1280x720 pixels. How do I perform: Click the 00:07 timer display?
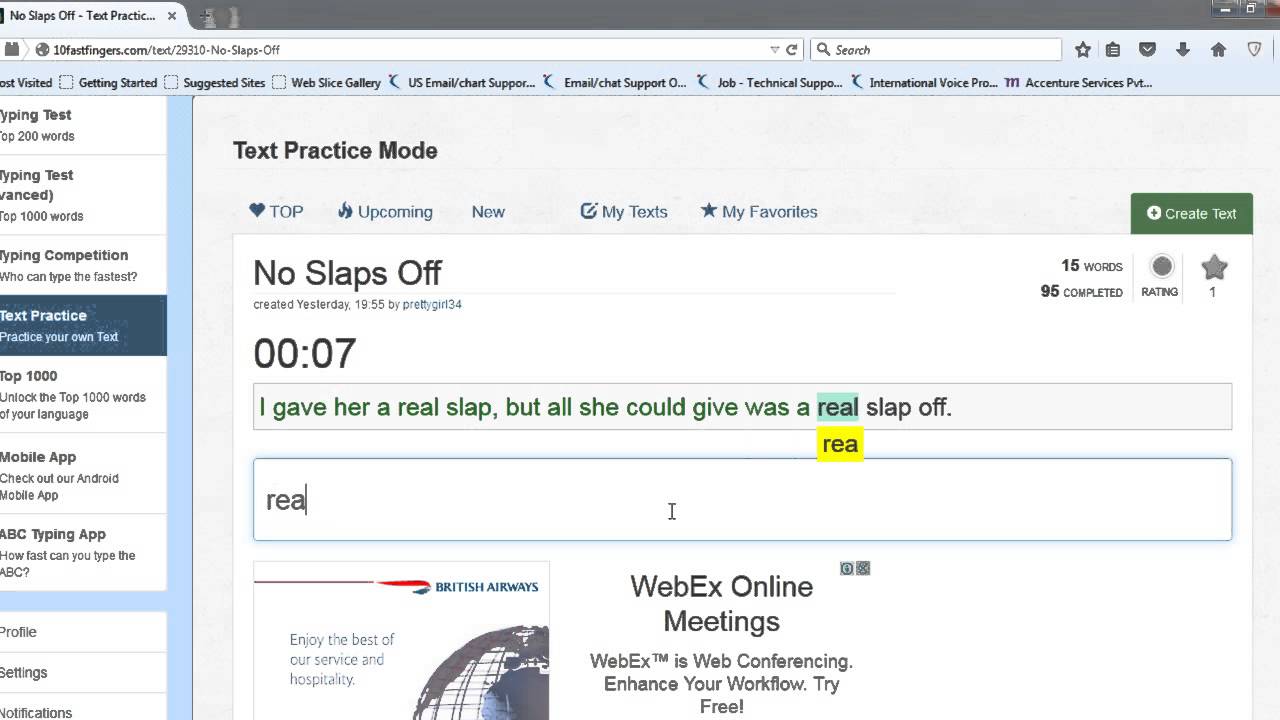[305, 354]
